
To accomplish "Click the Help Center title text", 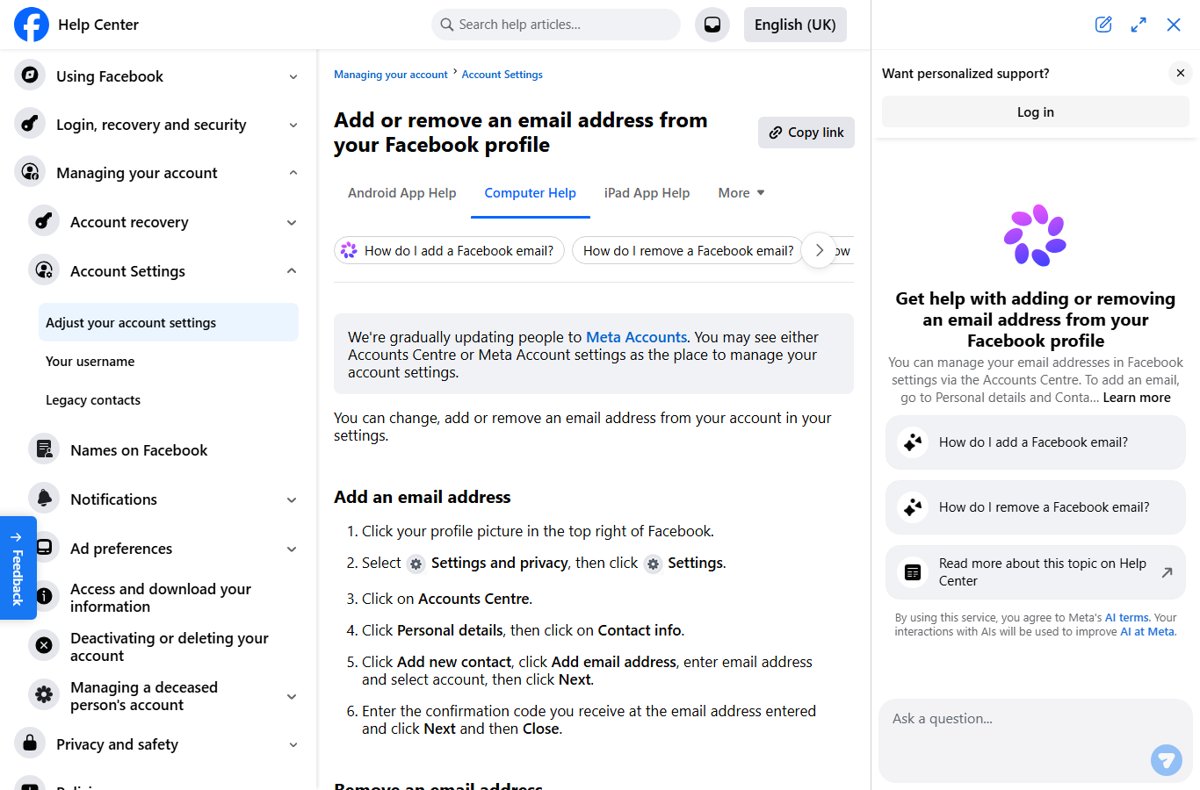I will tap(98, 25).
